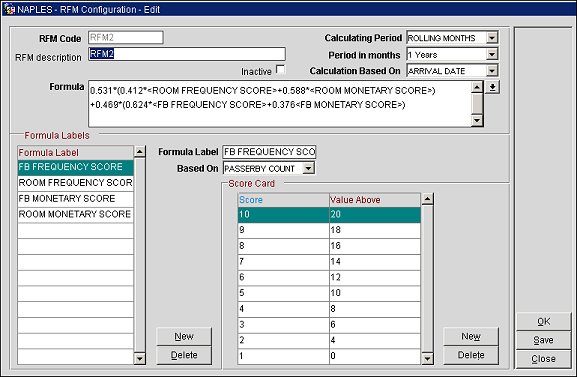Select the value above 4 cell

pyautogui.click(x=375, y=341)
